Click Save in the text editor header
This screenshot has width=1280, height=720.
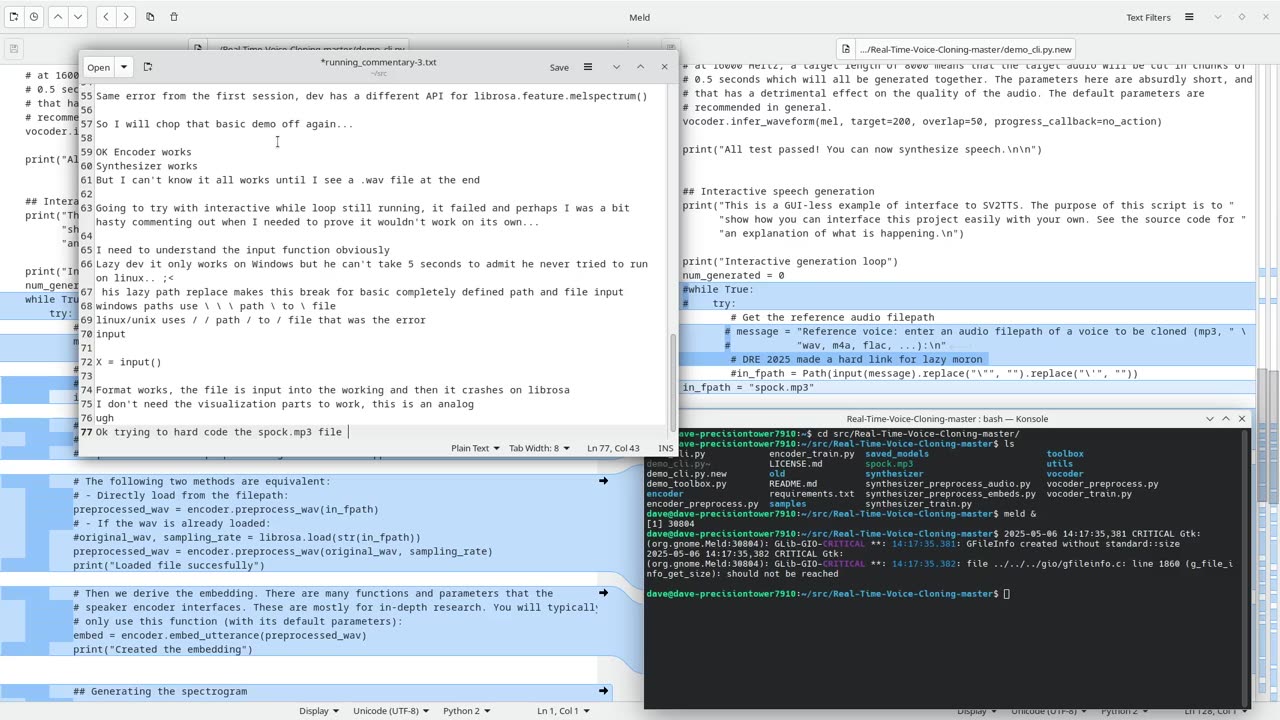tap(559, 67)
